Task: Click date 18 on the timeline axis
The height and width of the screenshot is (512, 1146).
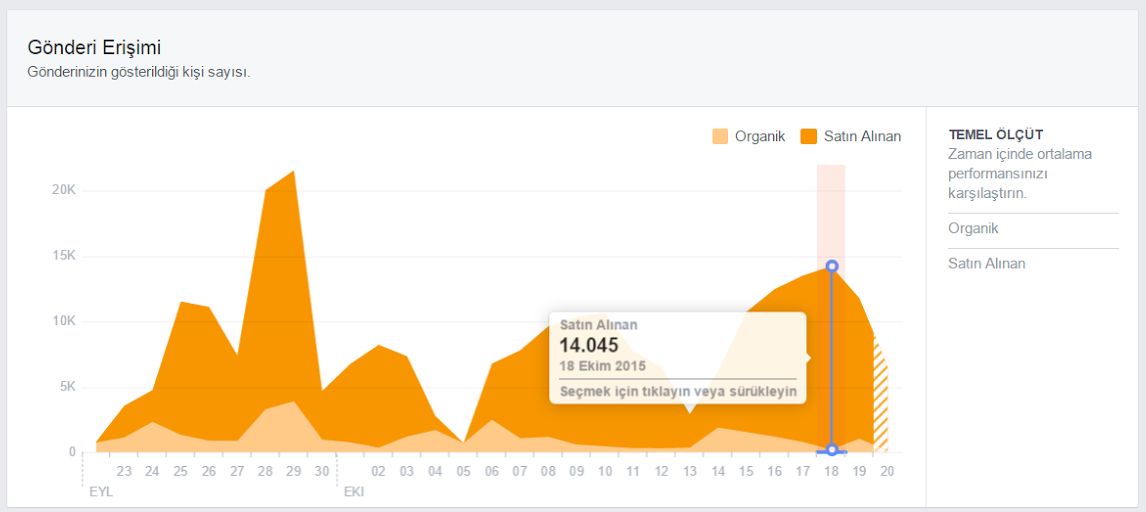Action: tap(831, 471)
